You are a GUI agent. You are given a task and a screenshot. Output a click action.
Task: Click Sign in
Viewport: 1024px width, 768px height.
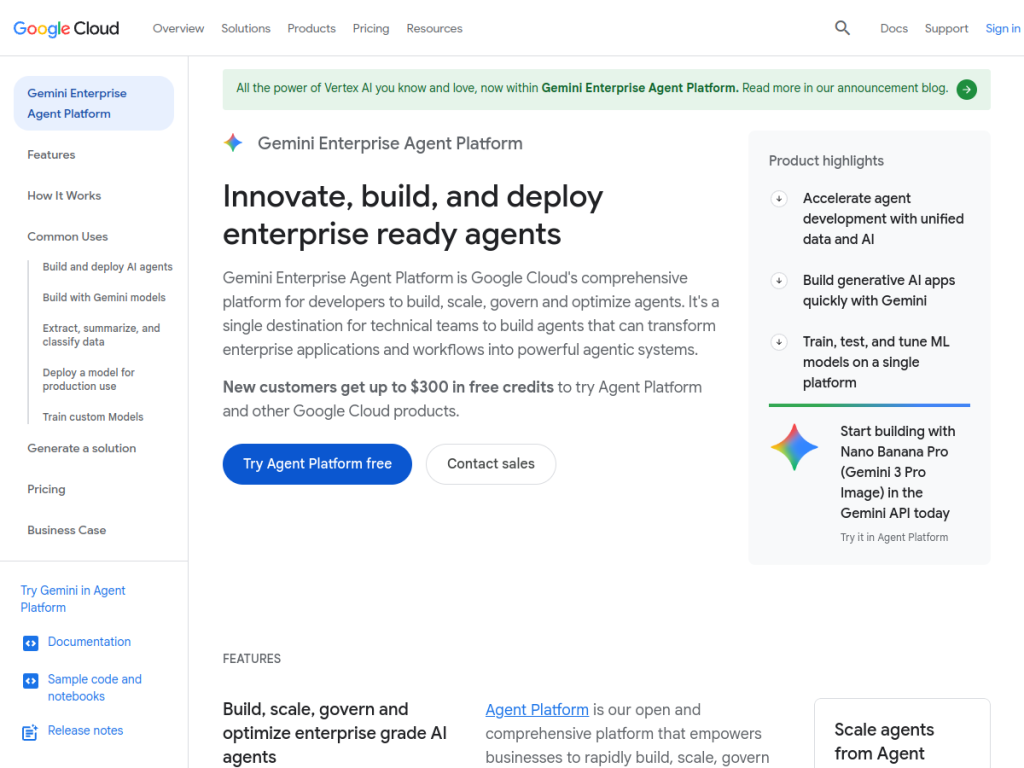pos(1002,29)
